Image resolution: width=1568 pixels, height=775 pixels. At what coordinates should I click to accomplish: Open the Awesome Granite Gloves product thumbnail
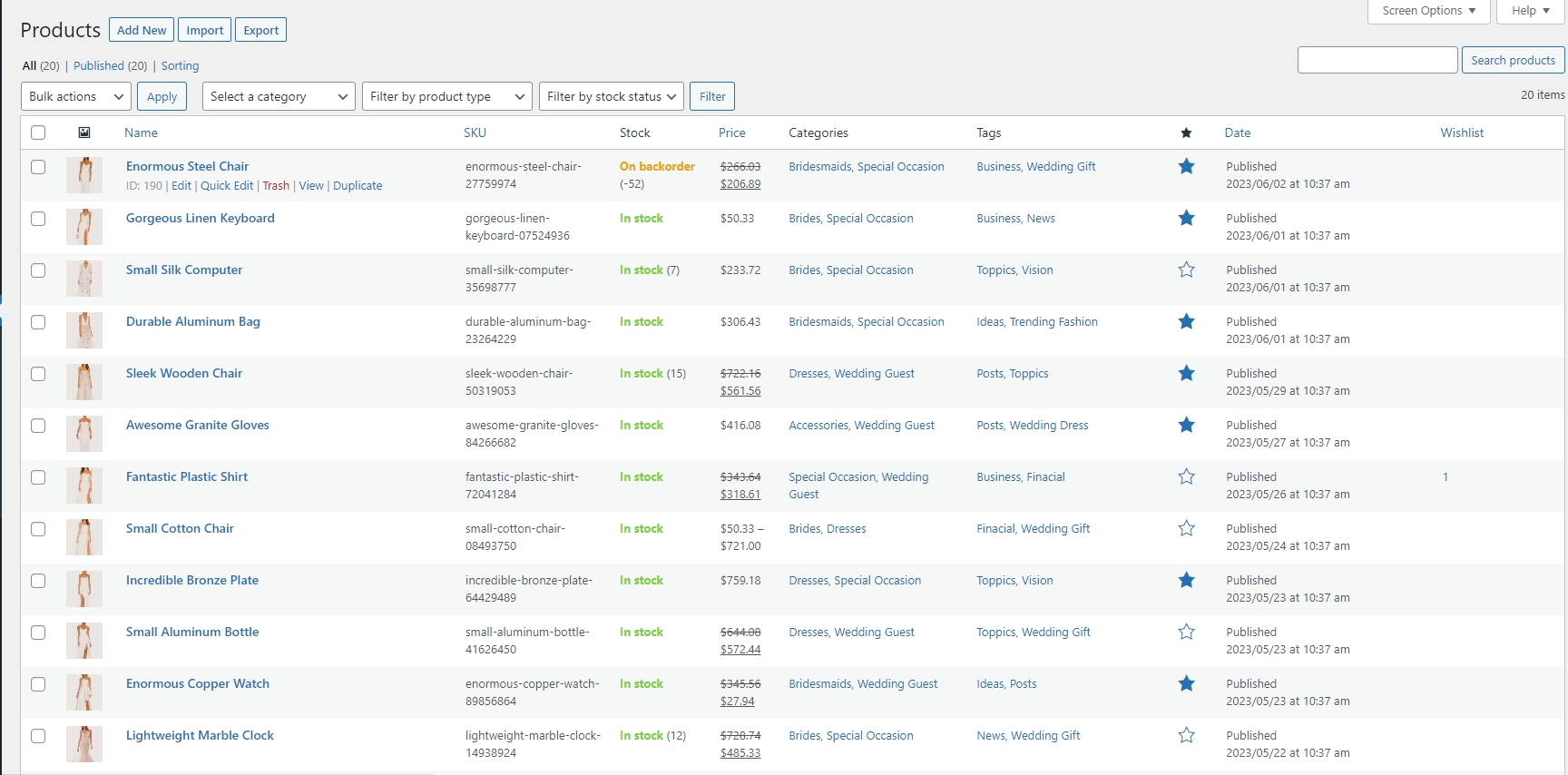click(84, 434)
